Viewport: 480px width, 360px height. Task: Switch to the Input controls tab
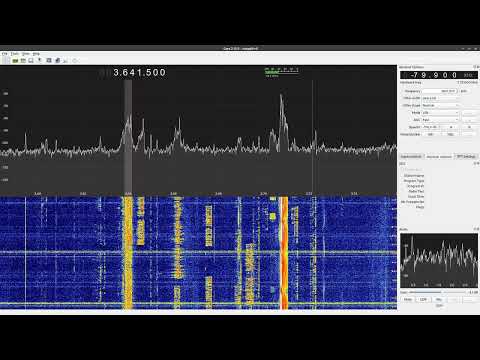pyautogui.click(x=411, y=156)
